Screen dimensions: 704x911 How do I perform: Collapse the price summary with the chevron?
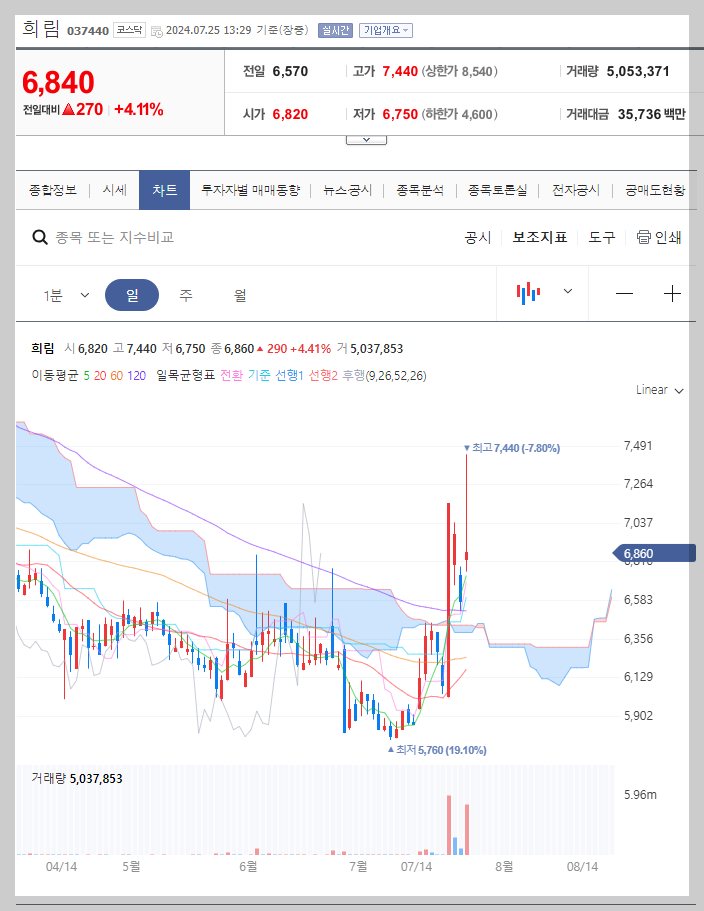[365, 138]
